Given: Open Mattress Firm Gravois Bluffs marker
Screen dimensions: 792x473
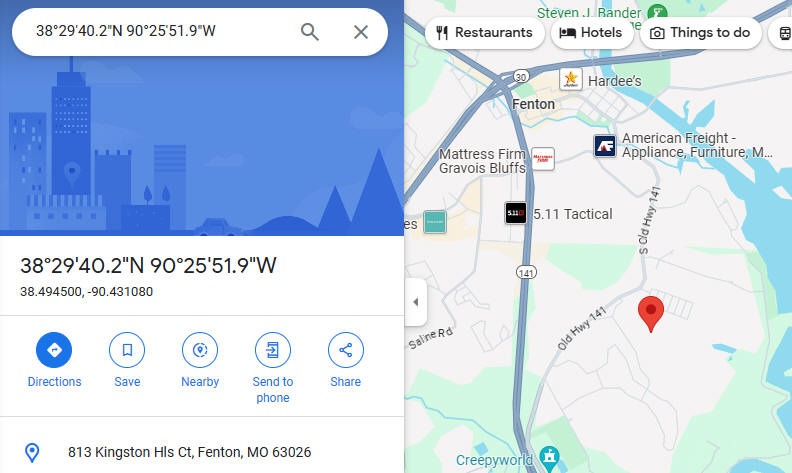Looking at the screenshot, I should pos(543,159).
